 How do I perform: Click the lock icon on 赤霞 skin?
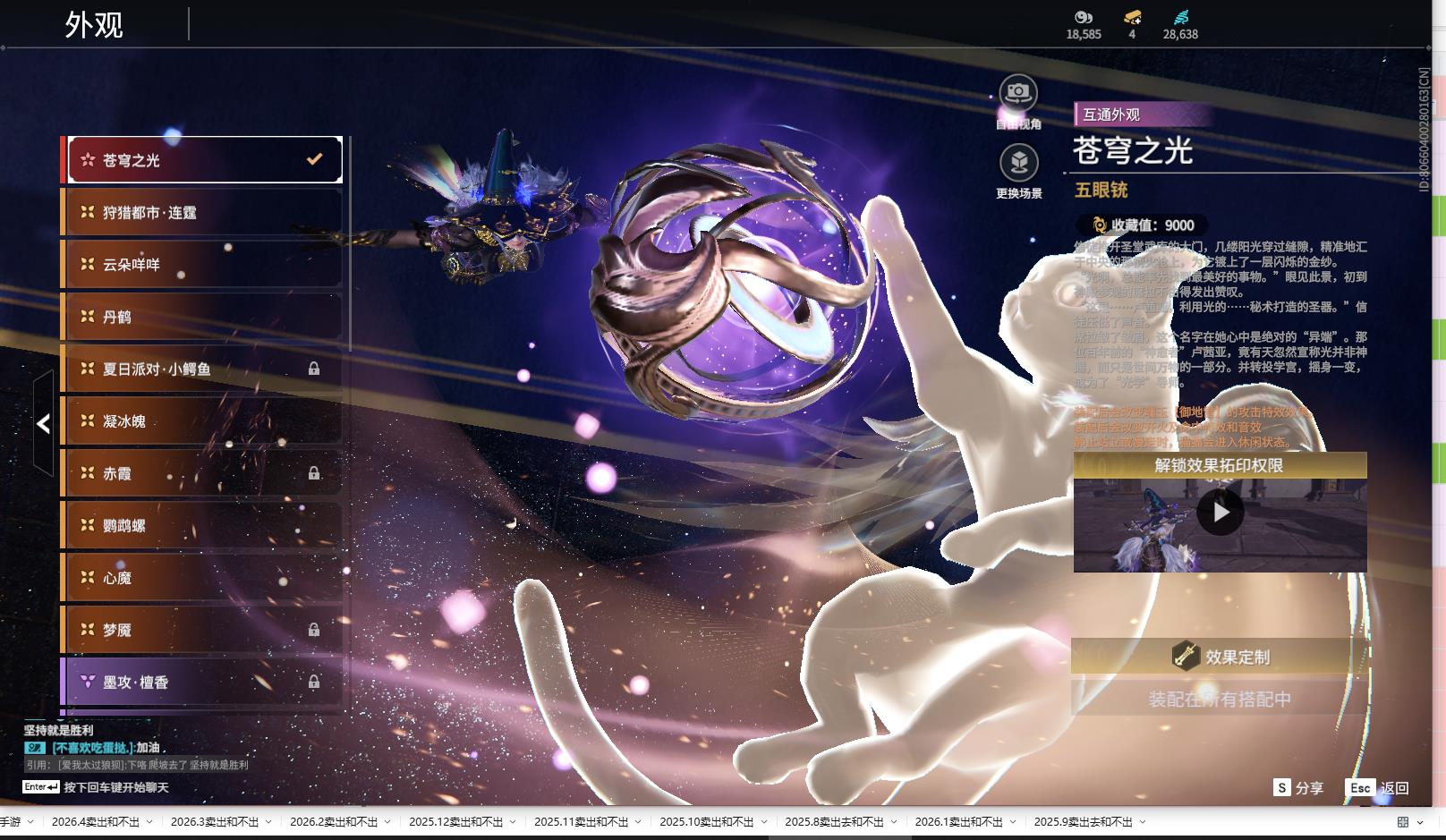tap(314, 473)
